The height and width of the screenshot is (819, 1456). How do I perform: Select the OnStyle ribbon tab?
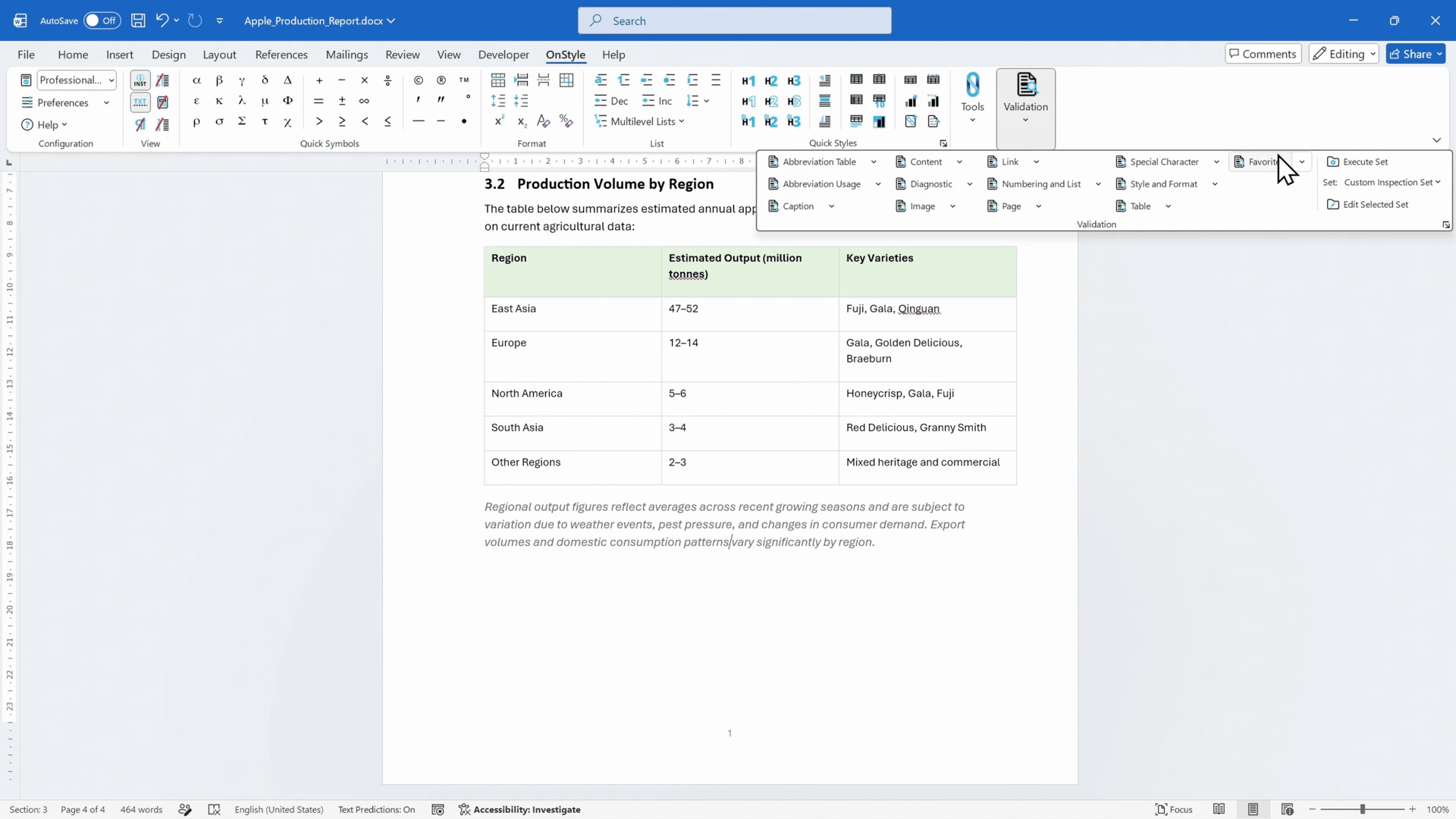pyautogui.click(x=566, y=55)
